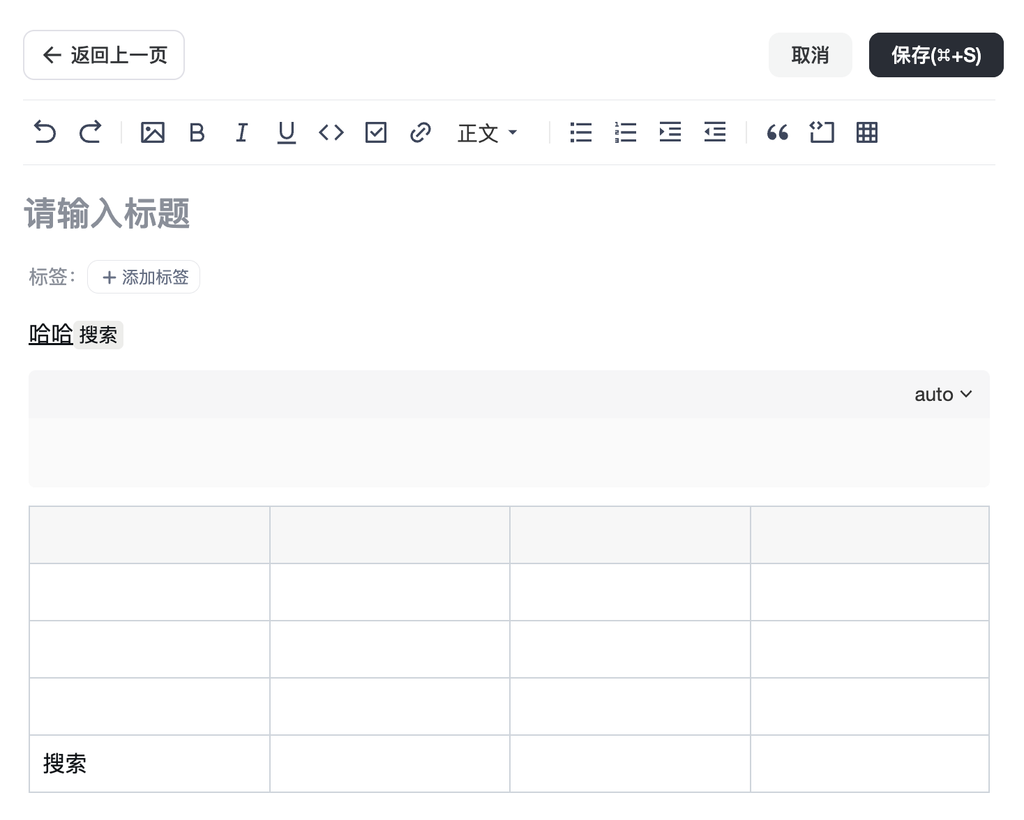
Task: Click the undo arrow icon
Action: pyautogui.click(x=45, y=132)
